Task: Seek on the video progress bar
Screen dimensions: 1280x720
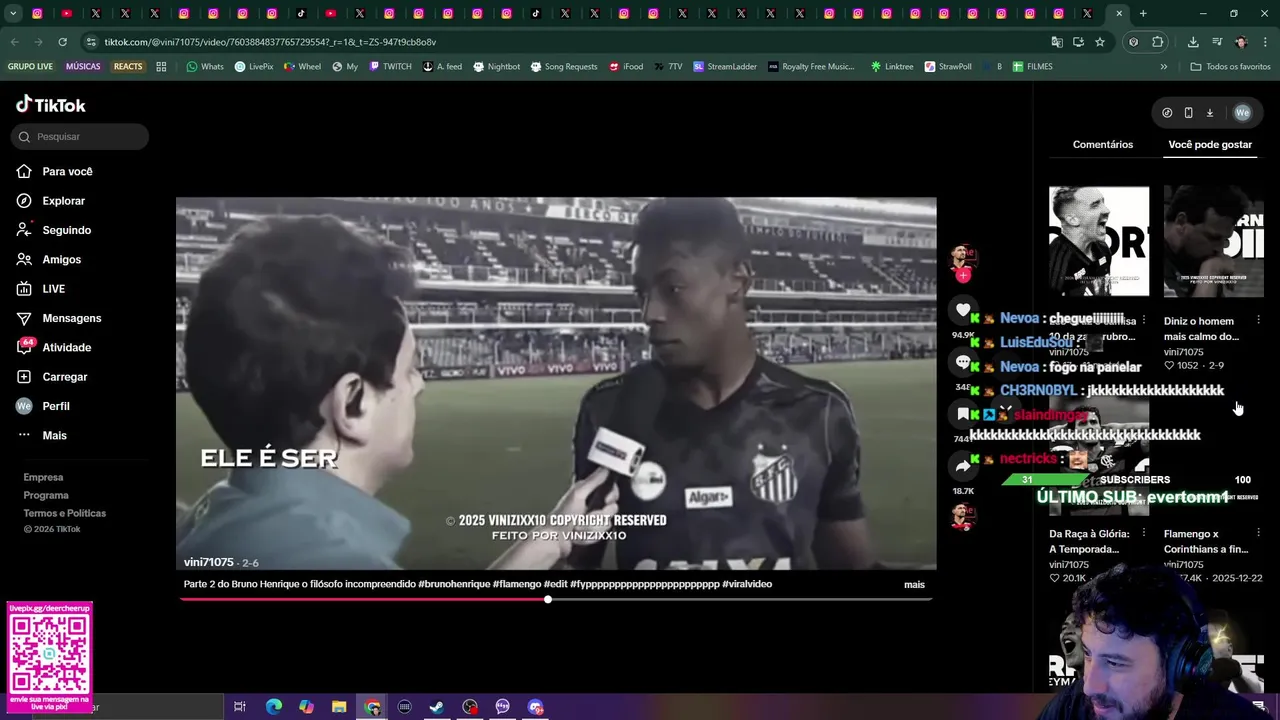Action: pos(556,600)
